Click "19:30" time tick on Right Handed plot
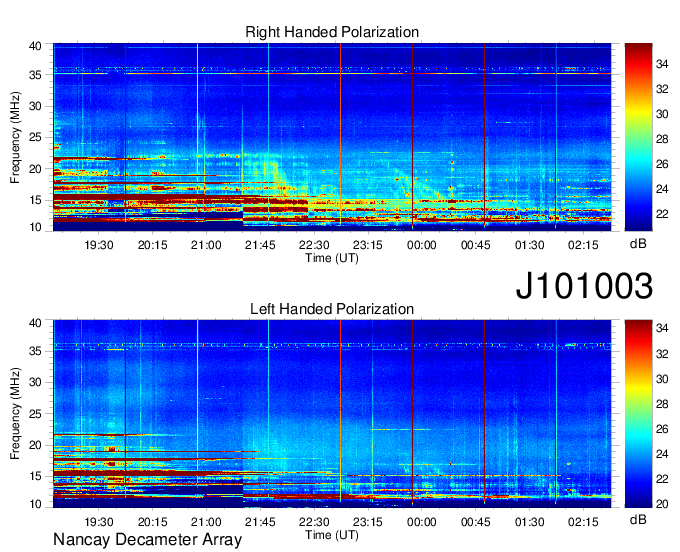The width and height of the screenshot is (680, 552). 98,245
